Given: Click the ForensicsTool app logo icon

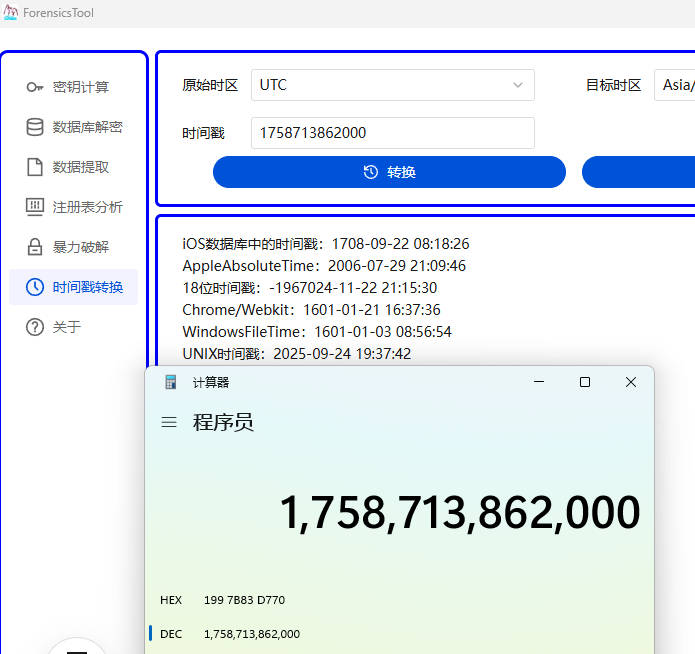Looking at the screenshot, I should 11,12.
